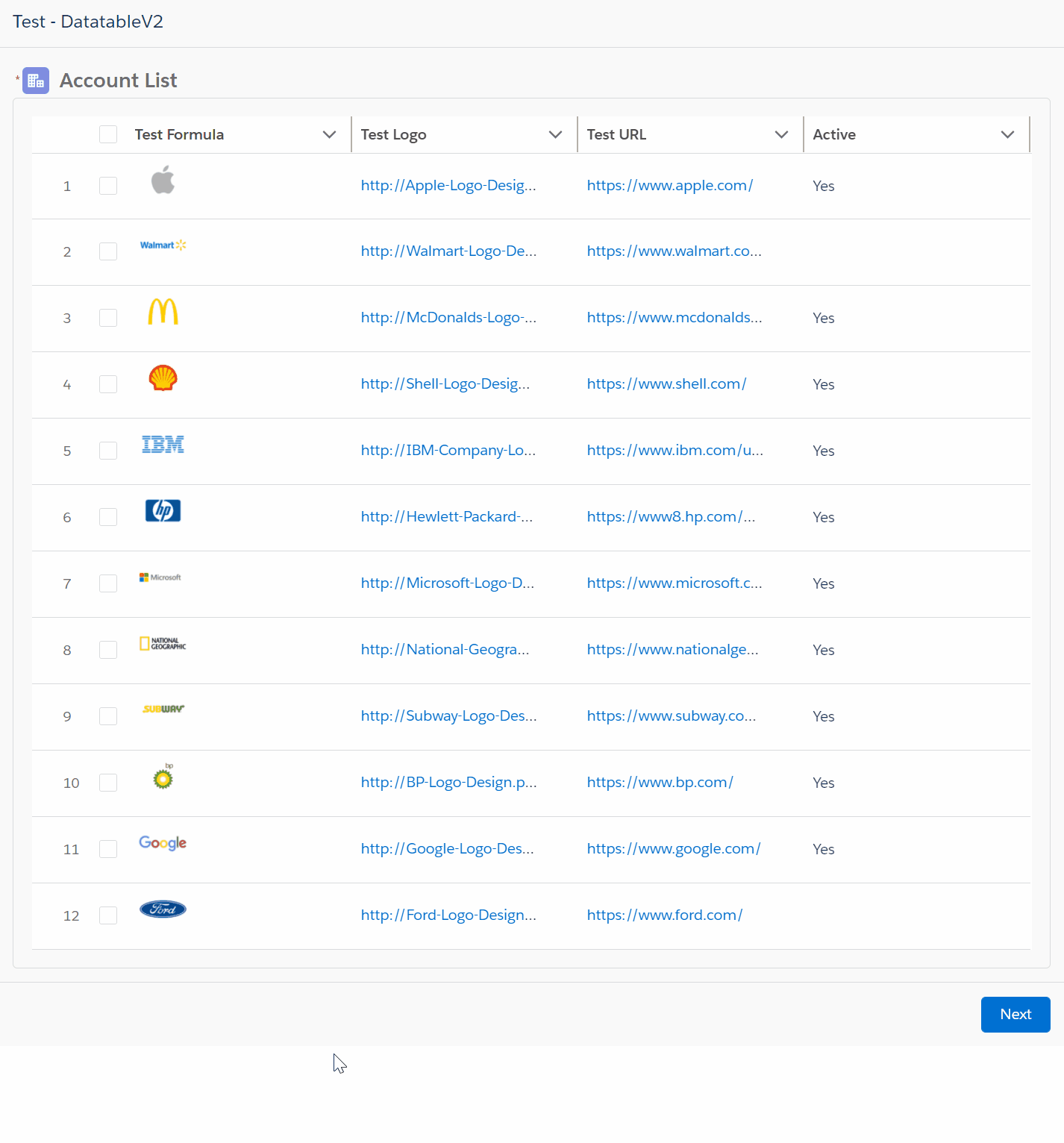Open the National-Geogra... logo link
The image size is (1064, 1143).
[x=445, y=650]
